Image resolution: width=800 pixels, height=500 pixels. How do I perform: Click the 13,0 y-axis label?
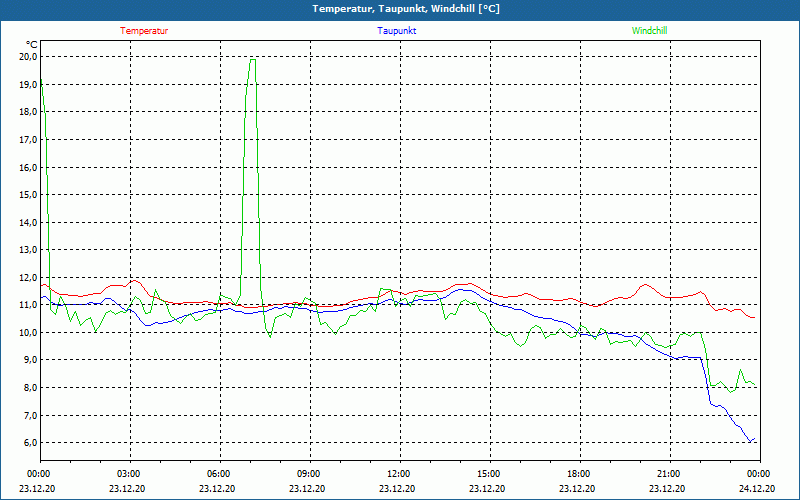[28, 249]
